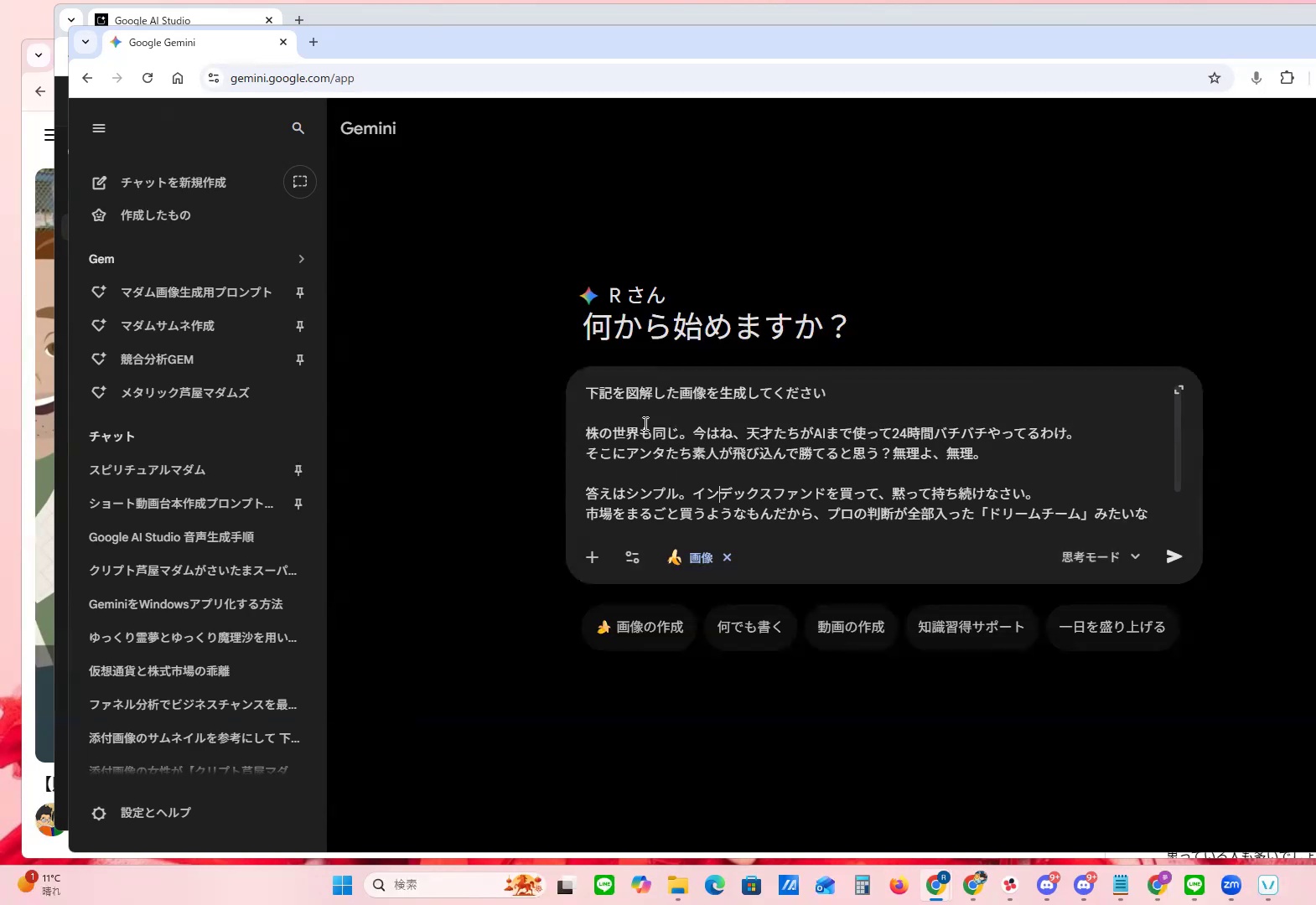Screen dimensions: 1316x905
Task: Click the taskbar 検索 search box
Action: pyautogui.click(x=455, y=885)
